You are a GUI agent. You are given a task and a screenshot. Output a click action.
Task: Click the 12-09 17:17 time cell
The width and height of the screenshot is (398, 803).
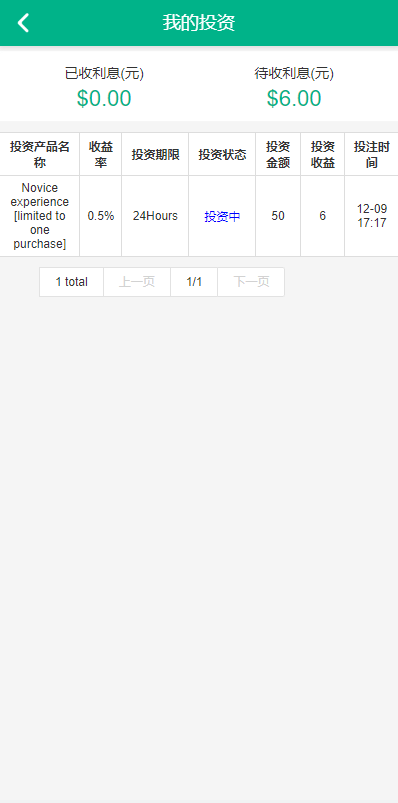(x=371, y=216)
